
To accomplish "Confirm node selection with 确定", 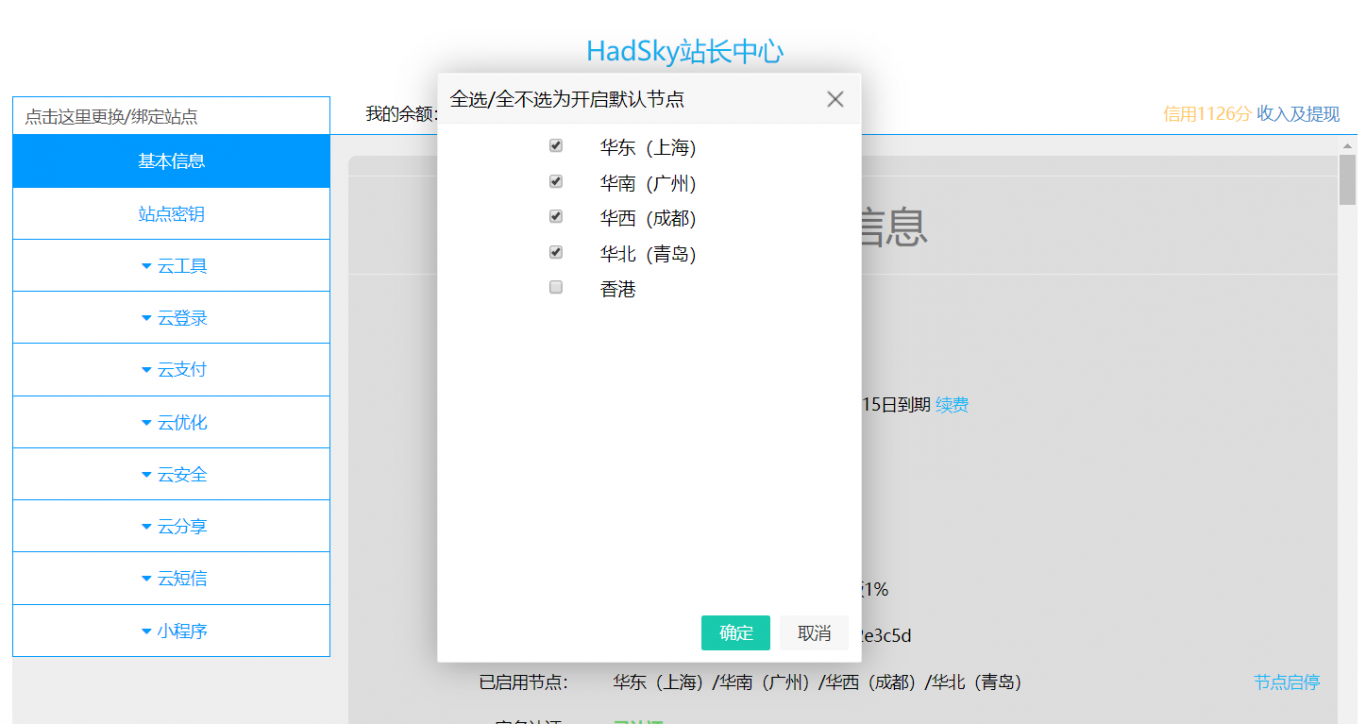I will (x=736, y=633).
